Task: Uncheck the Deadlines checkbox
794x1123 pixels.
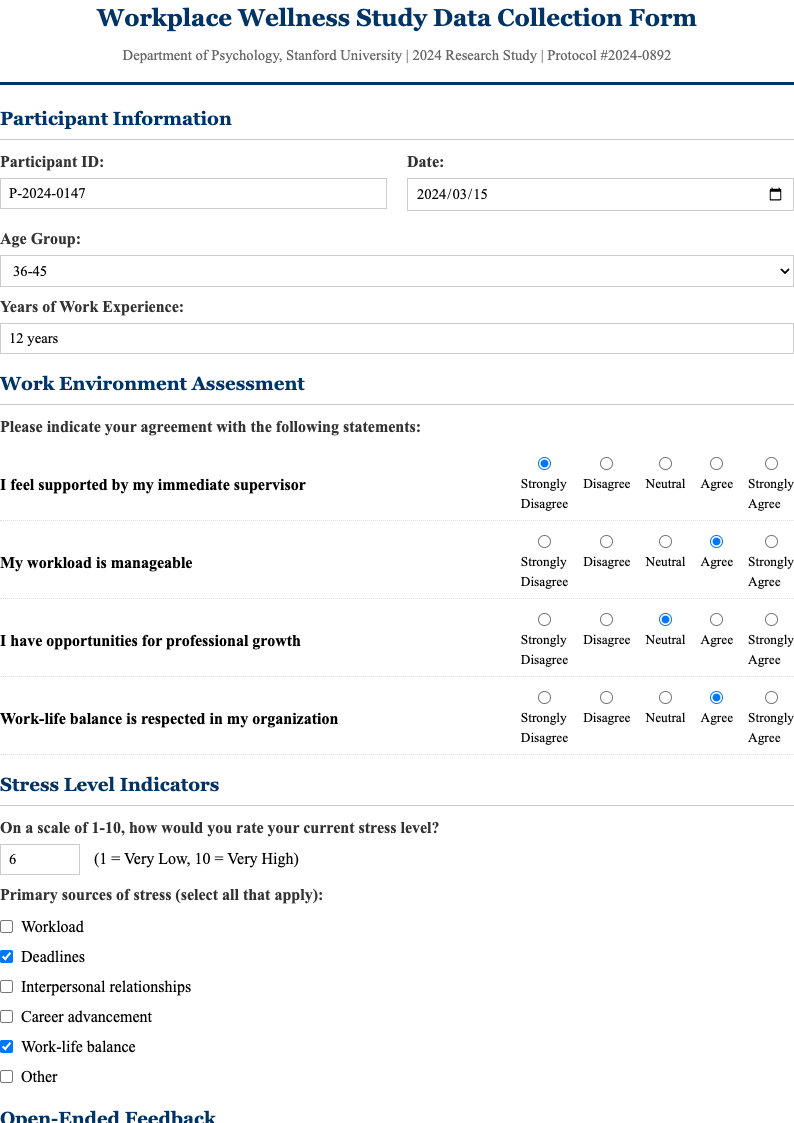Action: [x=6, y=956]
